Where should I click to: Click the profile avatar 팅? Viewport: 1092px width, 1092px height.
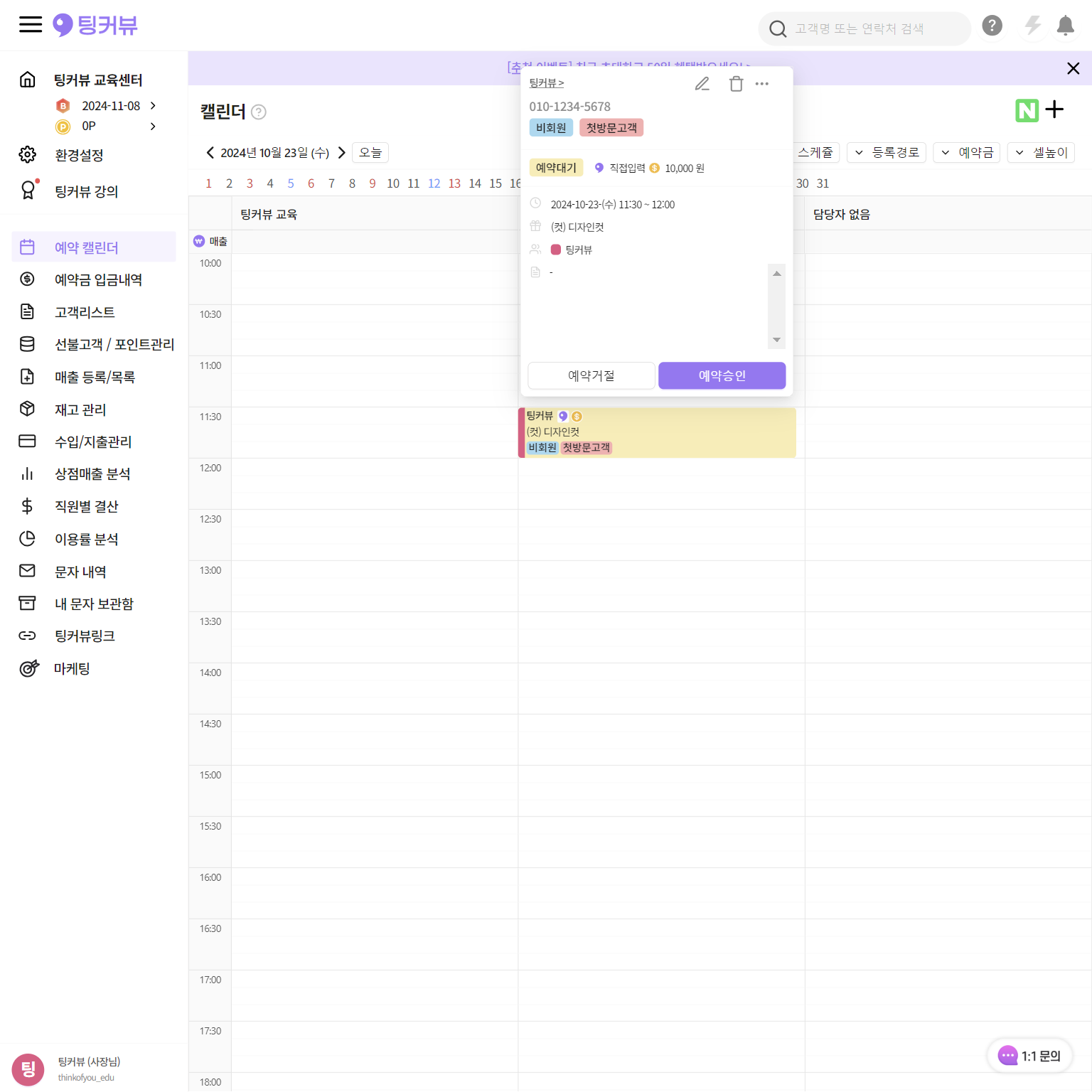coord(28,1069)
